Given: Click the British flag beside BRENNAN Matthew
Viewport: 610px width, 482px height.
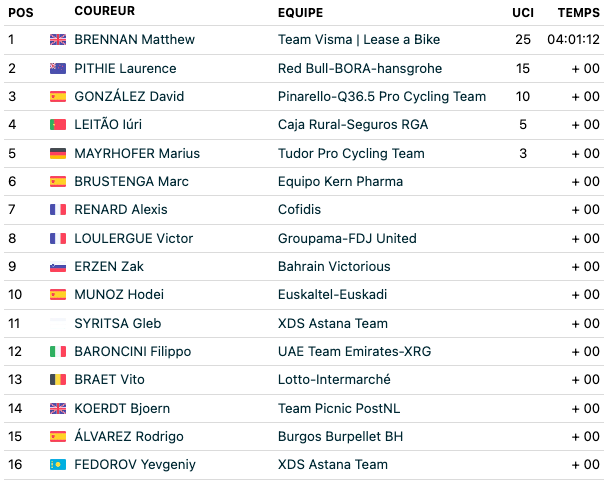Looking at the screenshot, I should 58,39.
